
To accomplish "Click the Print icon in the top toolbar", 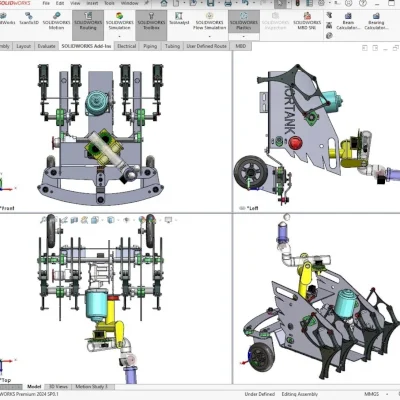I will [x=228, y=3].
